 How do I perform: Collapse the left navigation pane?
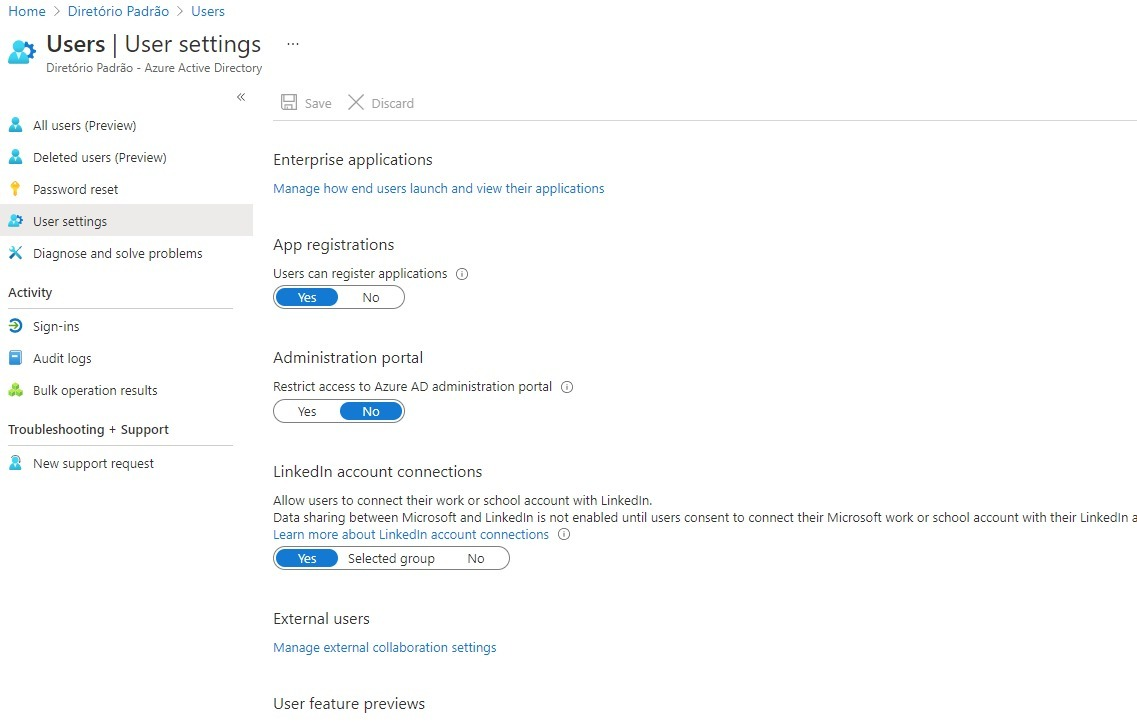[x=241, y=96]
